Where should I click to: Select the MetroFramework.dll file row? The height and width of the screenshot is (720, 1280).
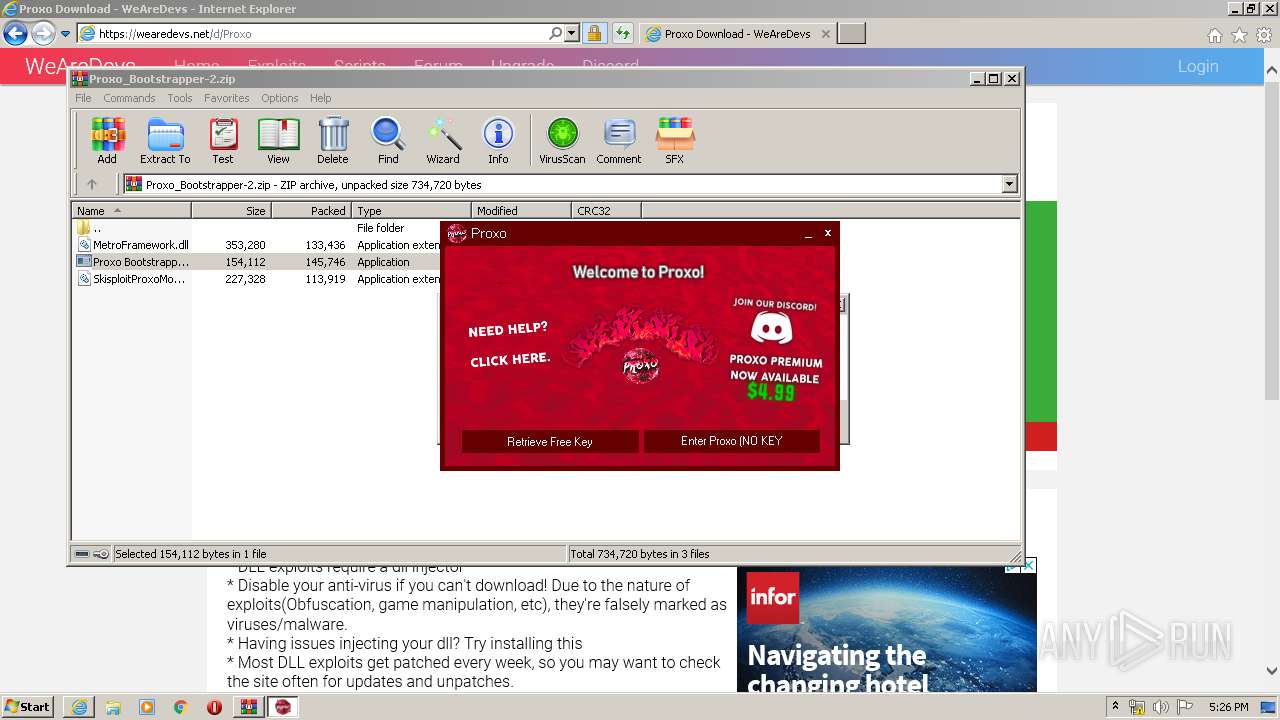[257, 244]
